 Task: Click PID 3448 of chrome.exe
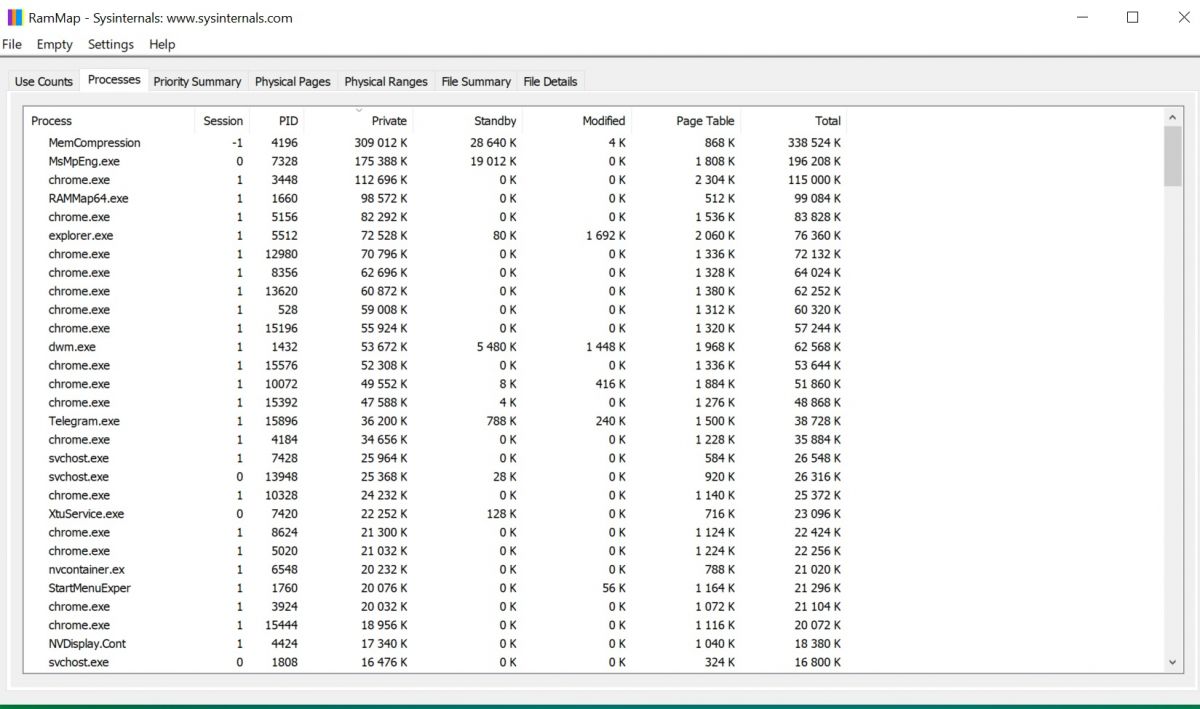[x=284, y=180]
